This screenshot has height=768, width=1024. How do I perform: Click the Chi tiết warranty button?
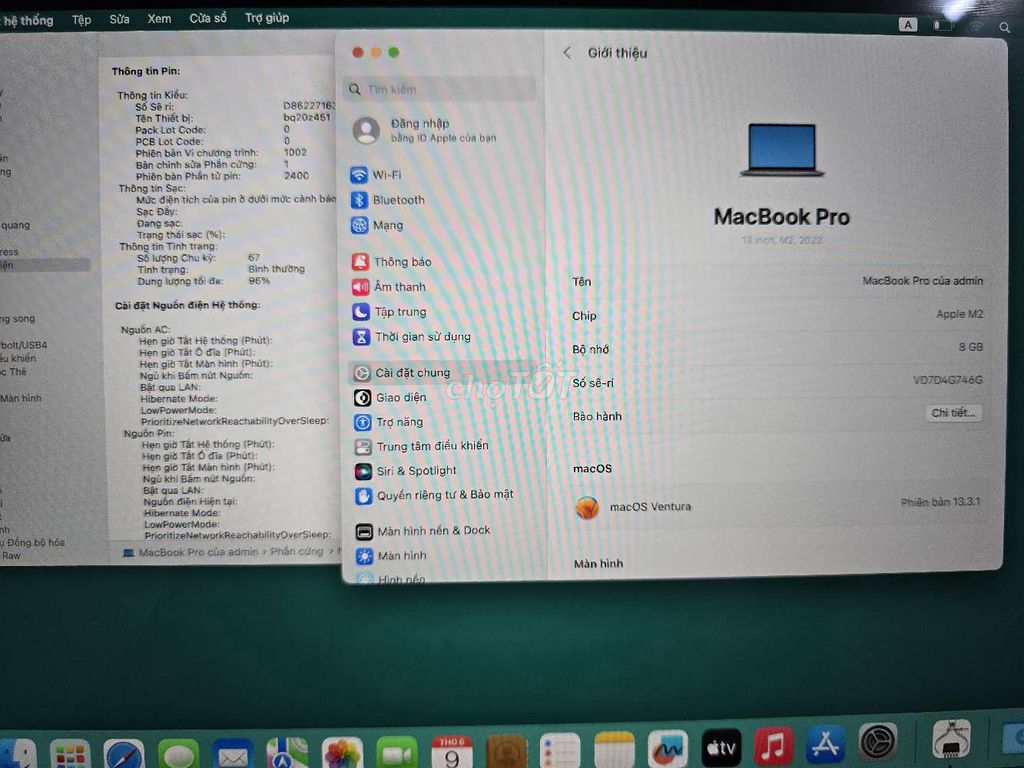953,413
